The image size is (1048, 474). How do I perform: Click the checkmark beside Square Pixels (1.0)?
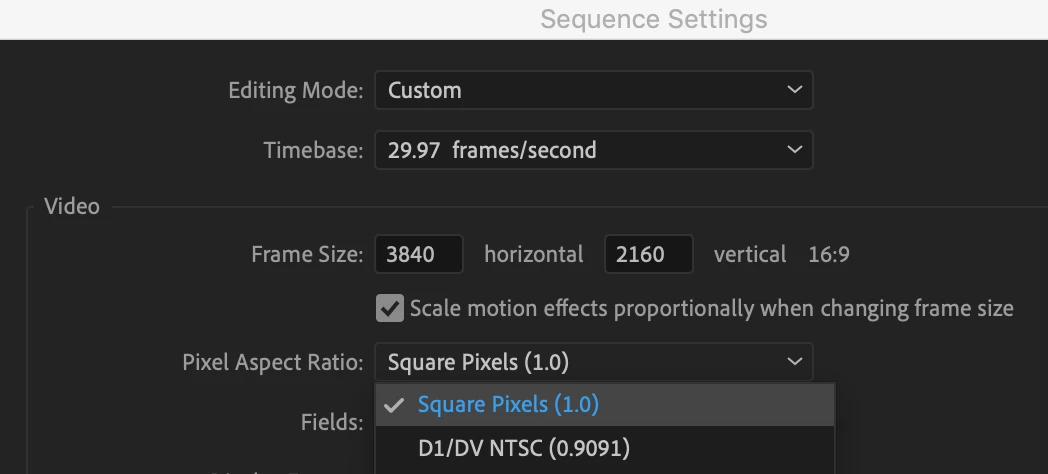pyautogui.click(x=394, y=405)
